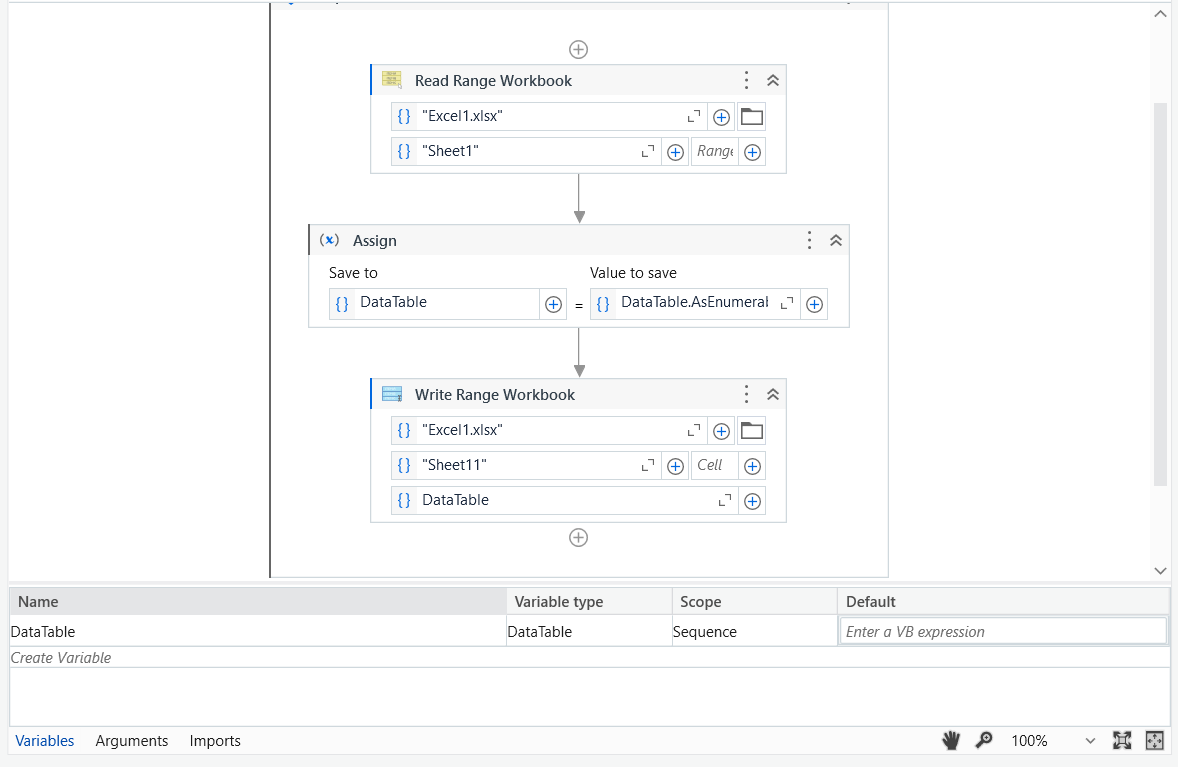Add activity above Read Range Workbook

(x=578, y=50)
